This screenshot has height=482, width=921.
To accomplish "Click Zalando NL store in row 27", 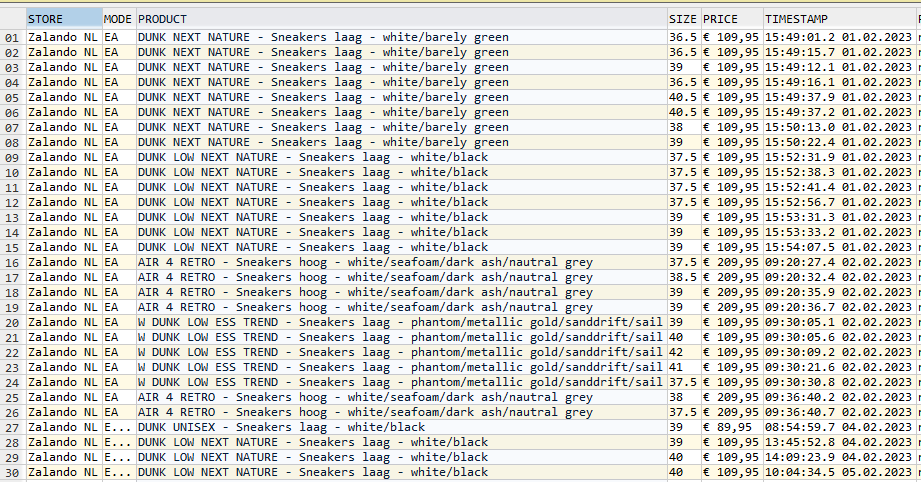I will (x=65, y=427).
